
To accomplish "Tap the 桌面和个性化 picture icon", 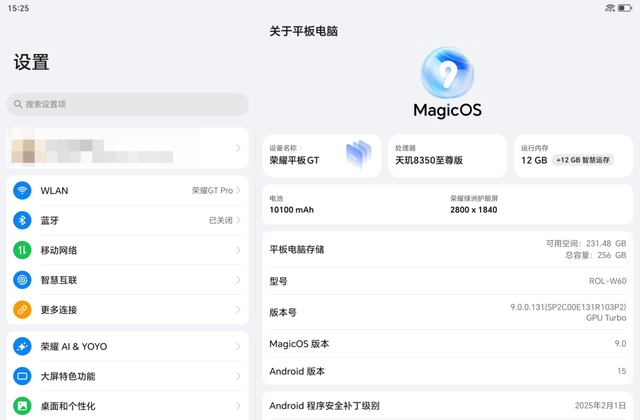I will [22, 406].
